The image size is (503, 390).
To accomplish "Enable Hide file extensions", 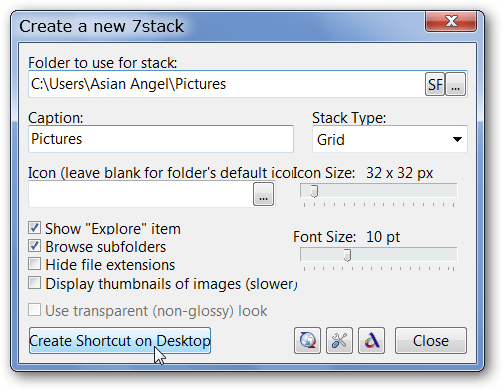I will 35,264.
